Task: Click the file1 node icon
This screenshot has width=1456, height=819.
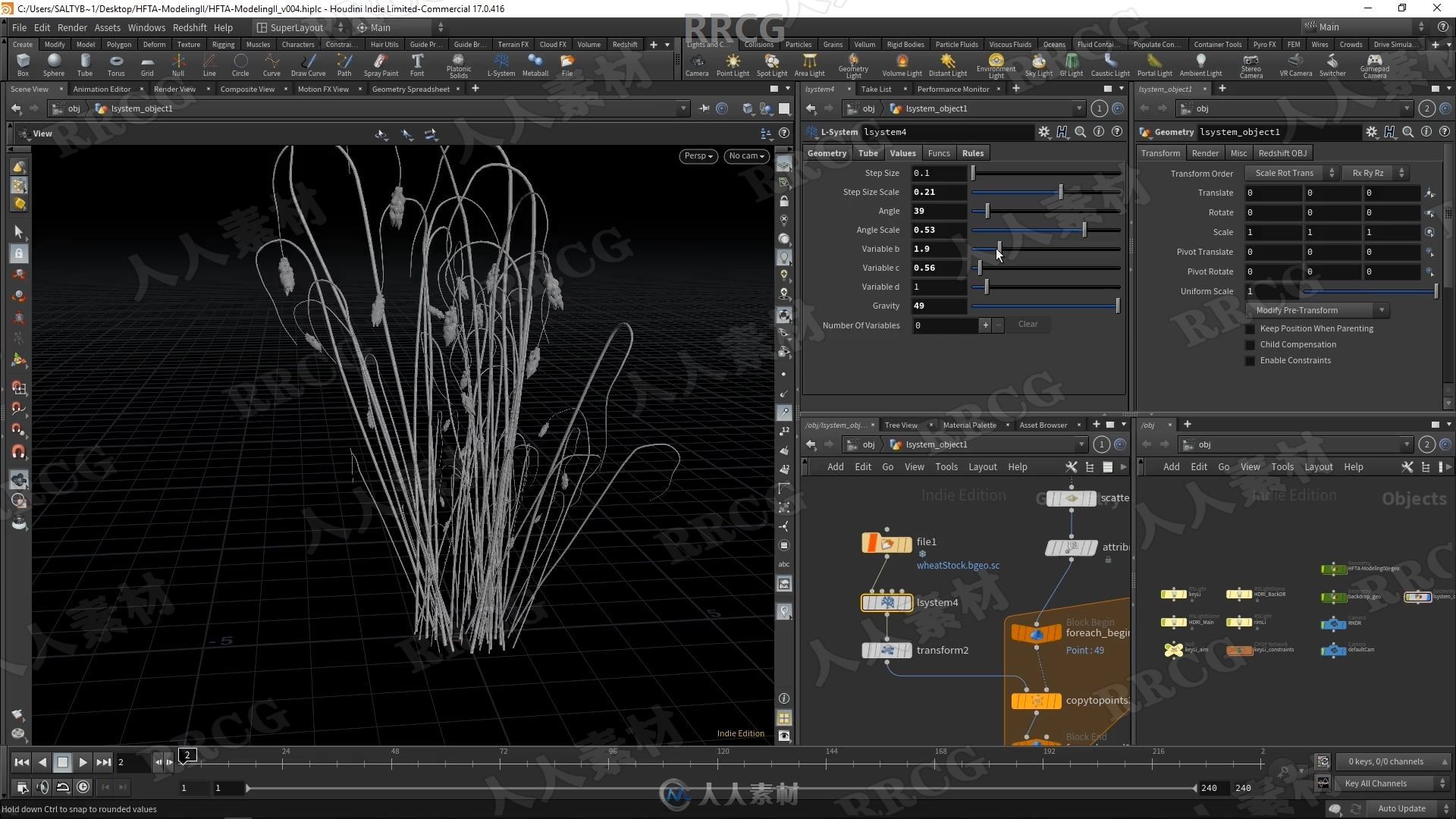Action: click(886, 542)
